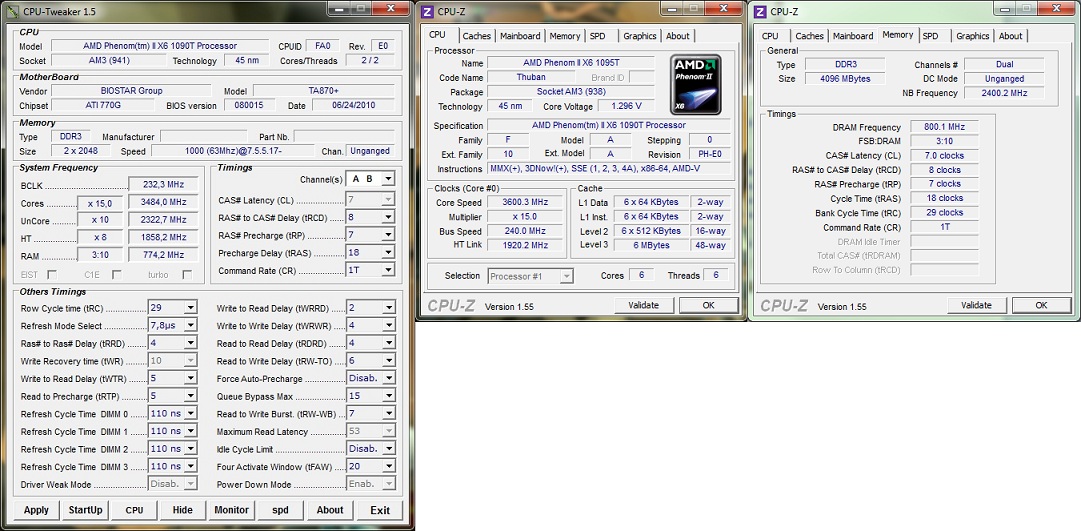The width and height of the screenshot is (1081, 531).
Task: Click the Cores multiplier x 15,0 field
Action: [x=101, y=203]
